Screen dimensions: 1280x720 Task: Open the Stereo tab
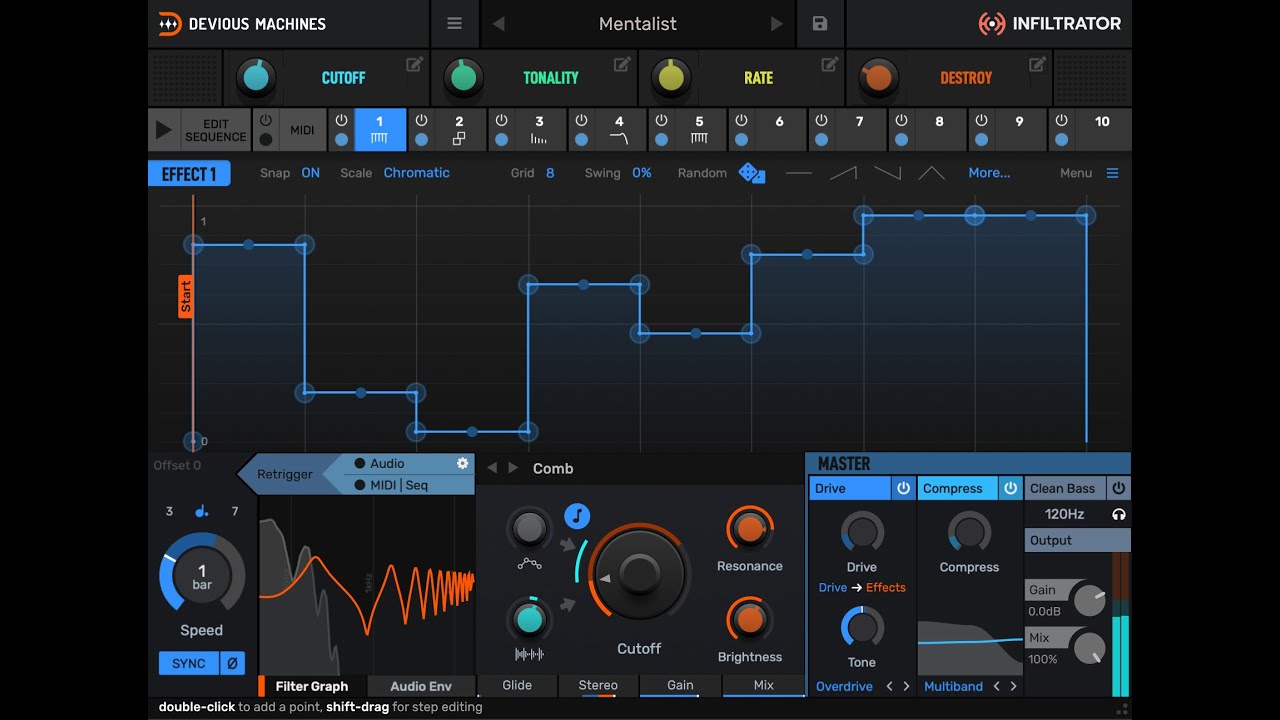(x=598, y=685)
